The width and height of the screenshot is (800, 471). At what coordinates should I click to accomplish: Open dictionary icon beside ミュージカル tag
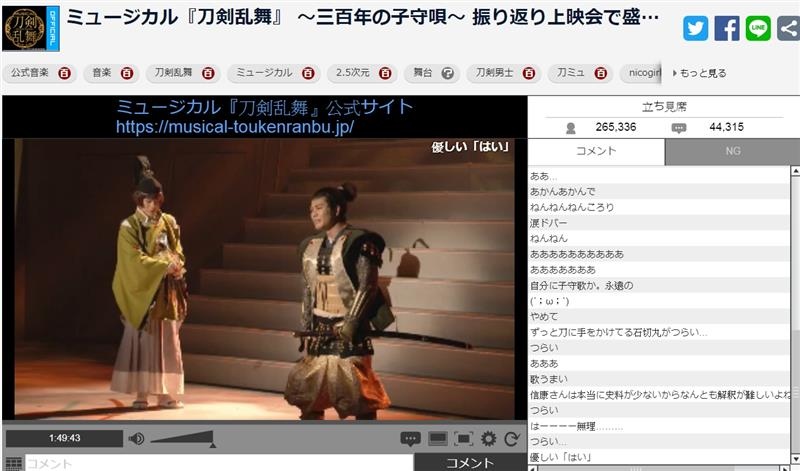click(308, 73)
